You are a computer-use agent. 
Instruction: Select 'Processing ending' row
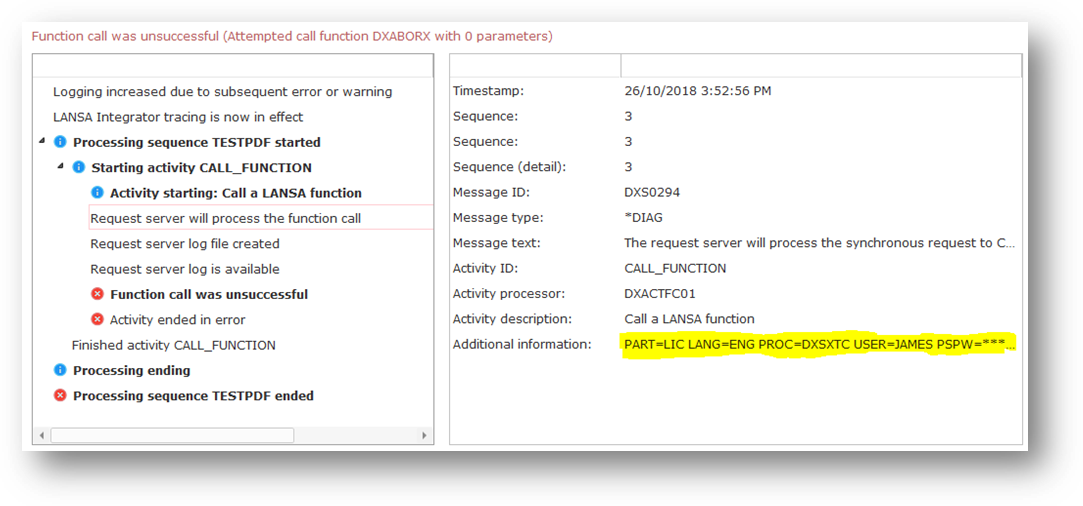[x=132, y=370]
